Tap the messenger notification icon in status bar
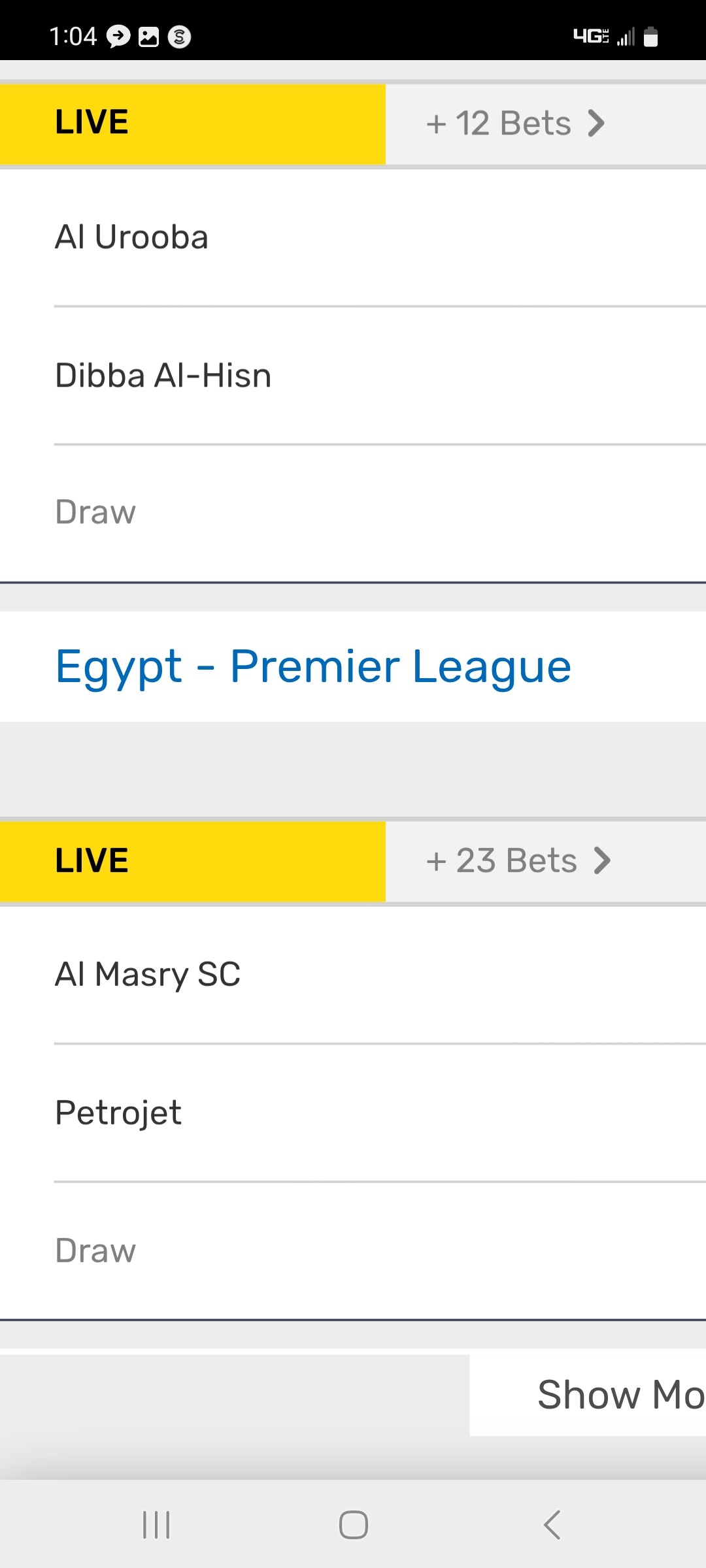Screen dimensions: 706x1568 pos(118,37)
